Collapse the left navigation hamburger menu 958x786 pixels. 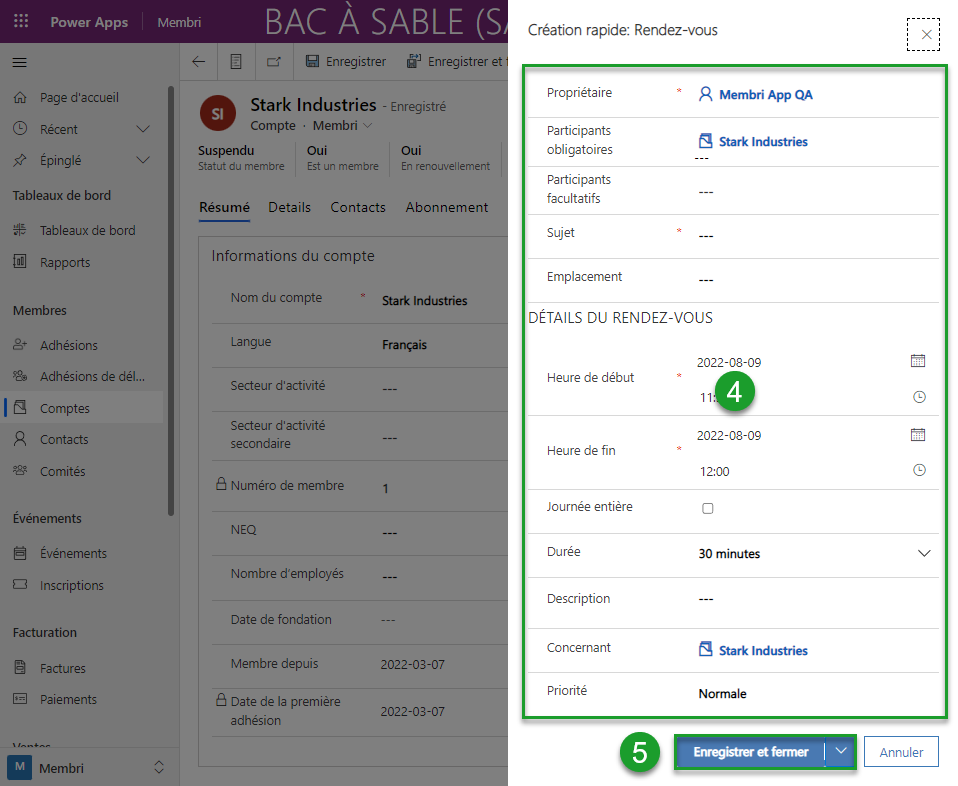tap(19, 62)
